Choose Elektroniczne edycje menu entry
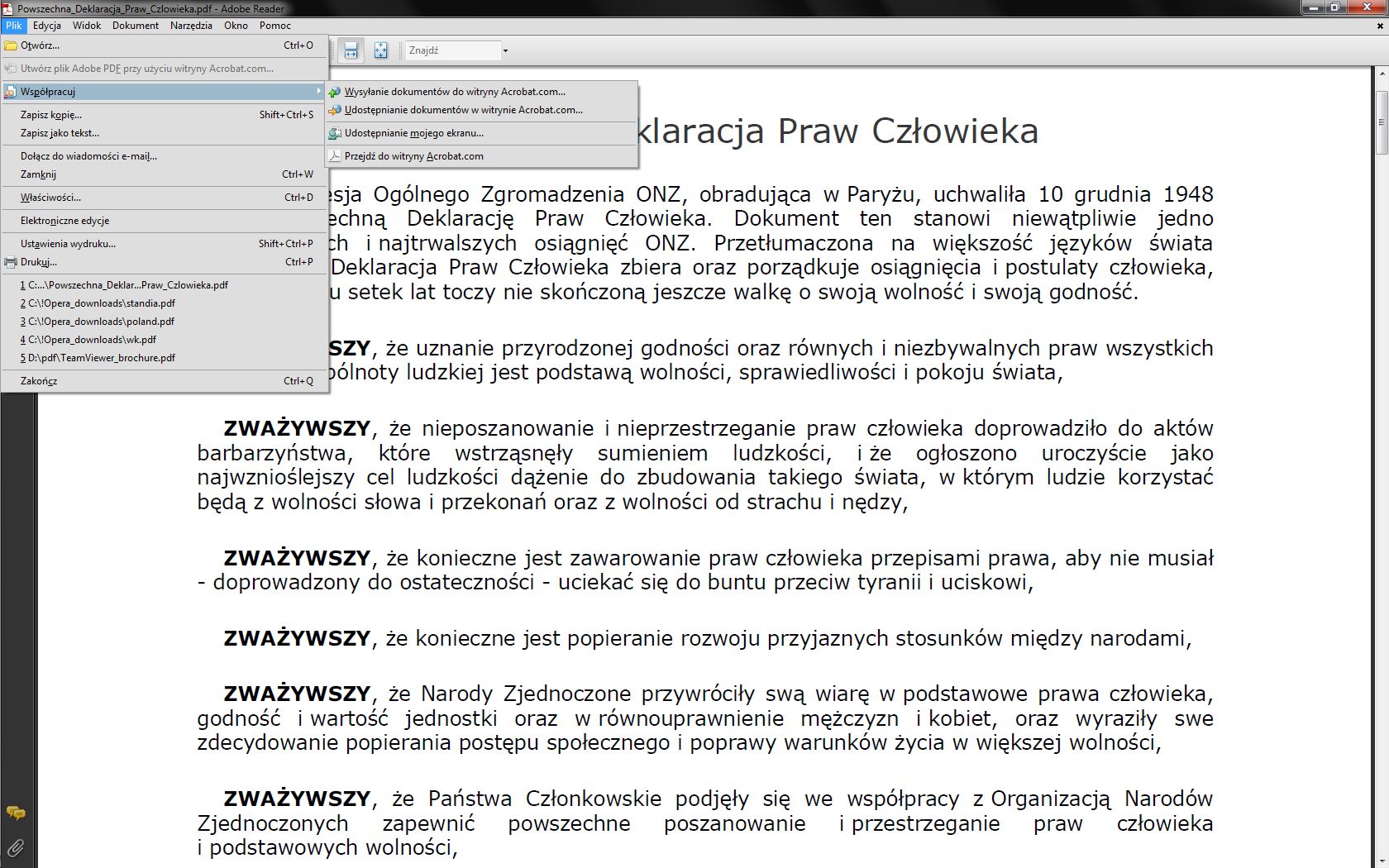 click(x=165, y=221)
